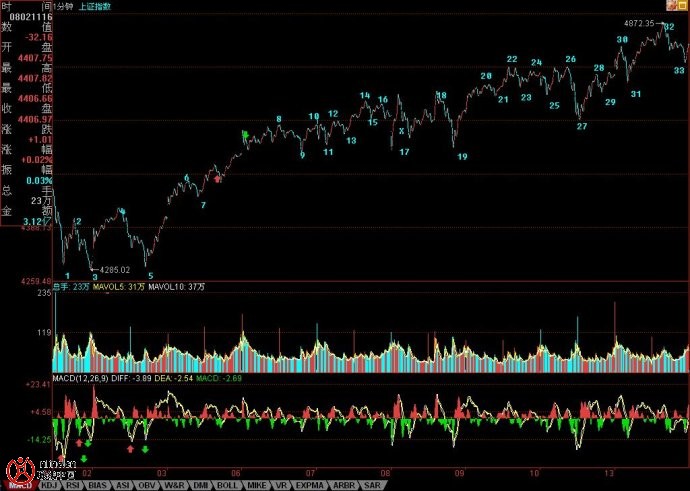Click wave marker 27 on the chart

[581, 126]
